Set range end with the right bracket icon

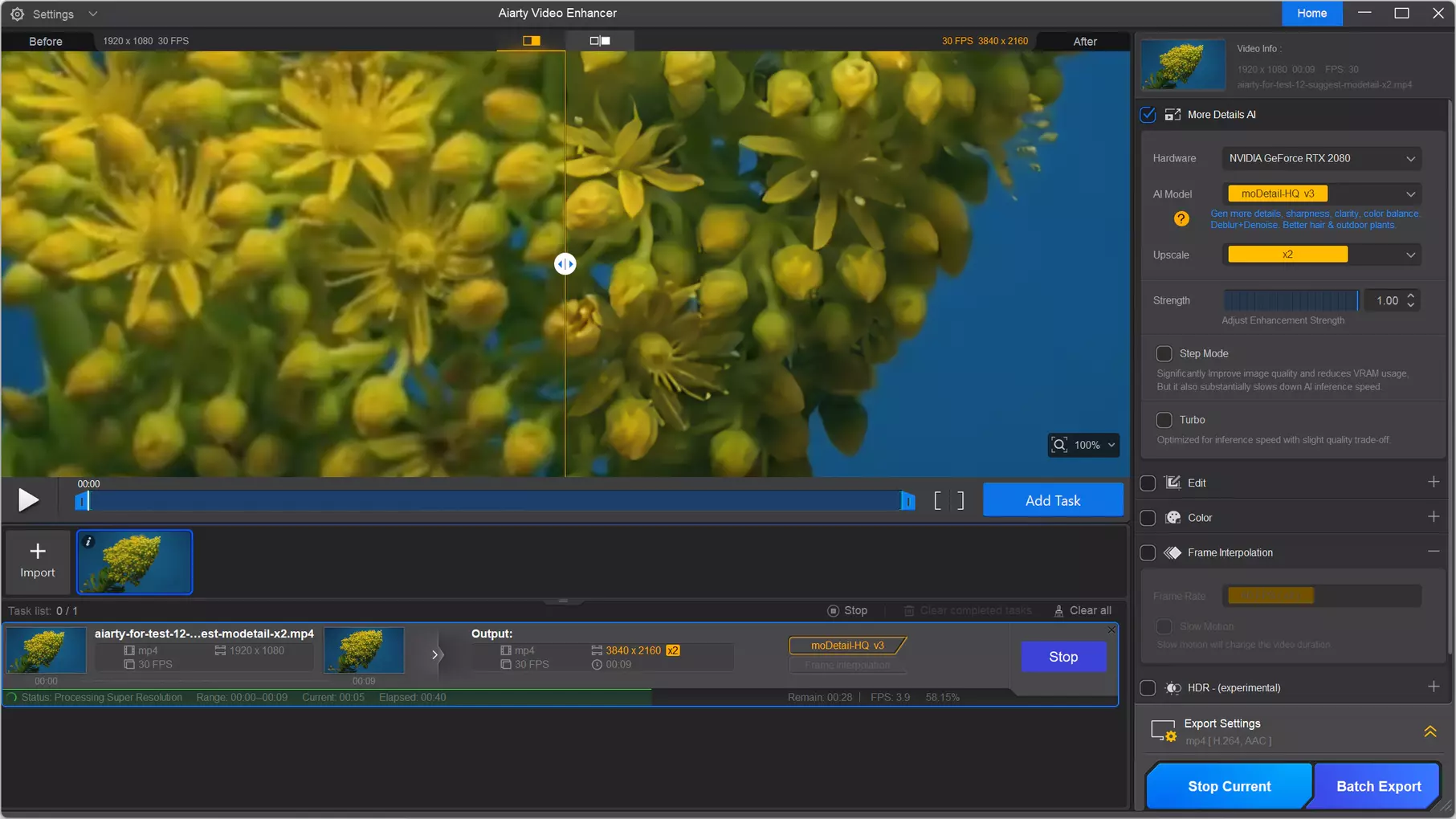960,501
